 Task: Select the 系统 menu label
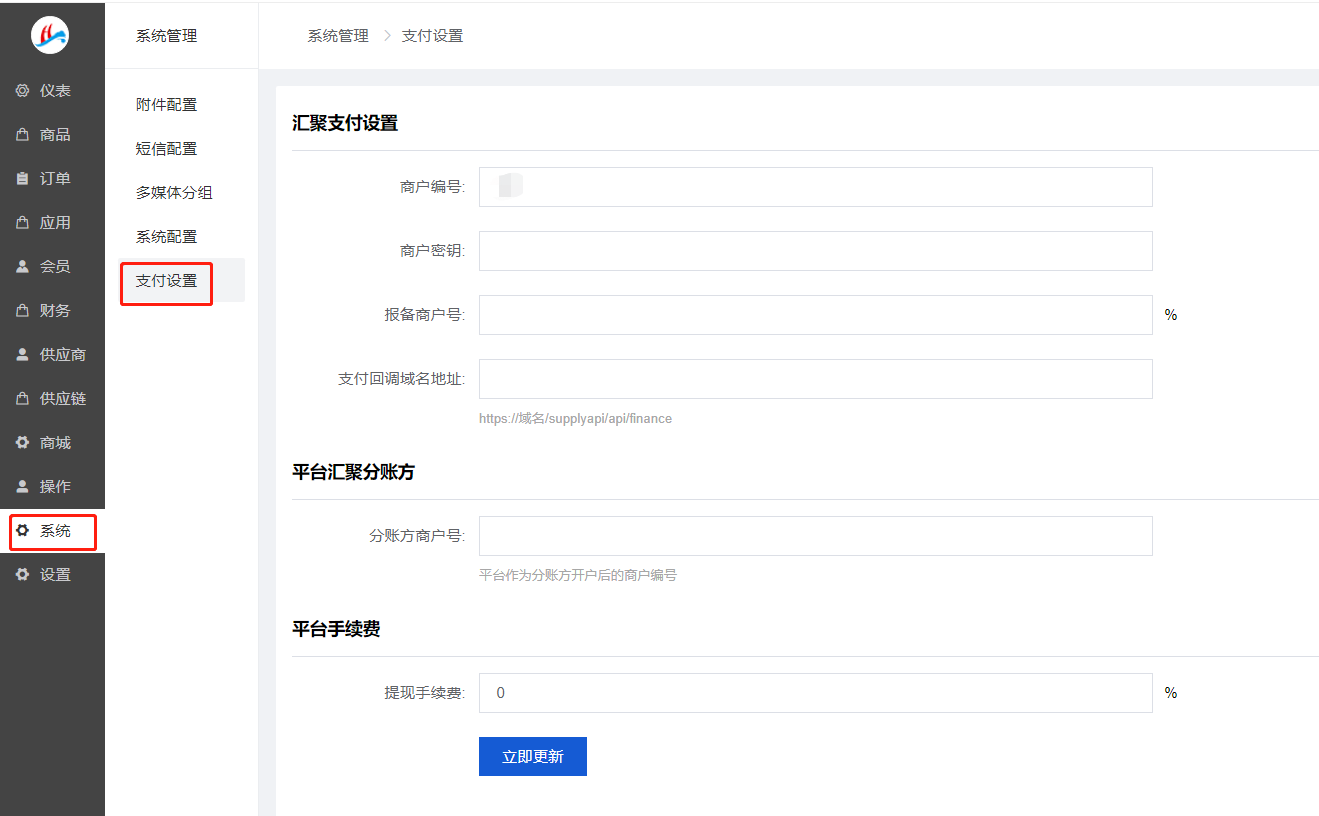pos(55,531)
